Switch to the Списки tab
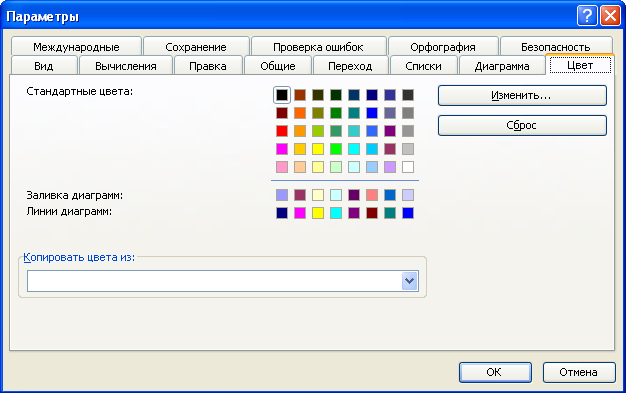The height and width of the screenshot is (393, 626). (424, 66)
